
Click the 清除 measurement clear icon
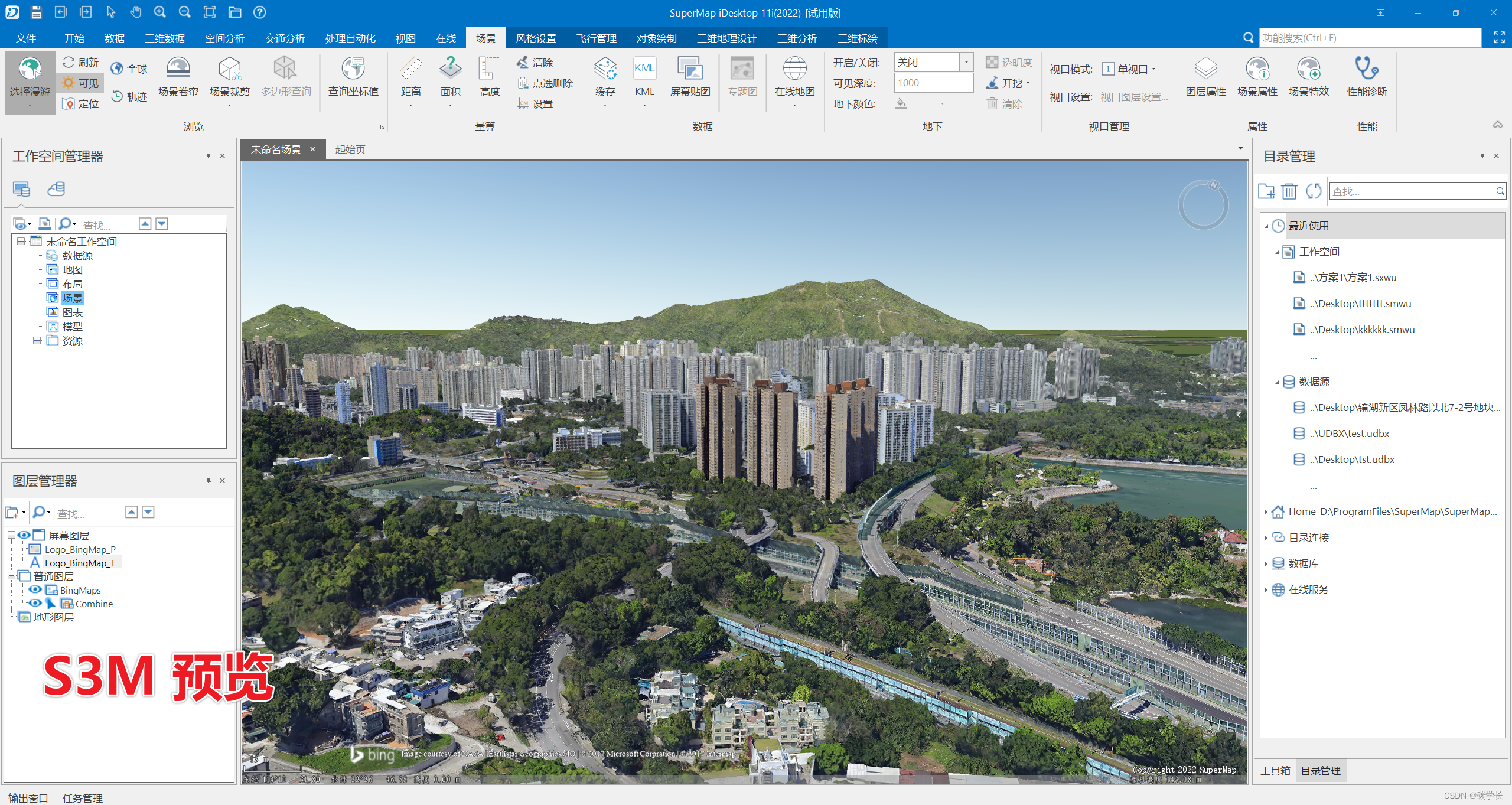point(523,62)
